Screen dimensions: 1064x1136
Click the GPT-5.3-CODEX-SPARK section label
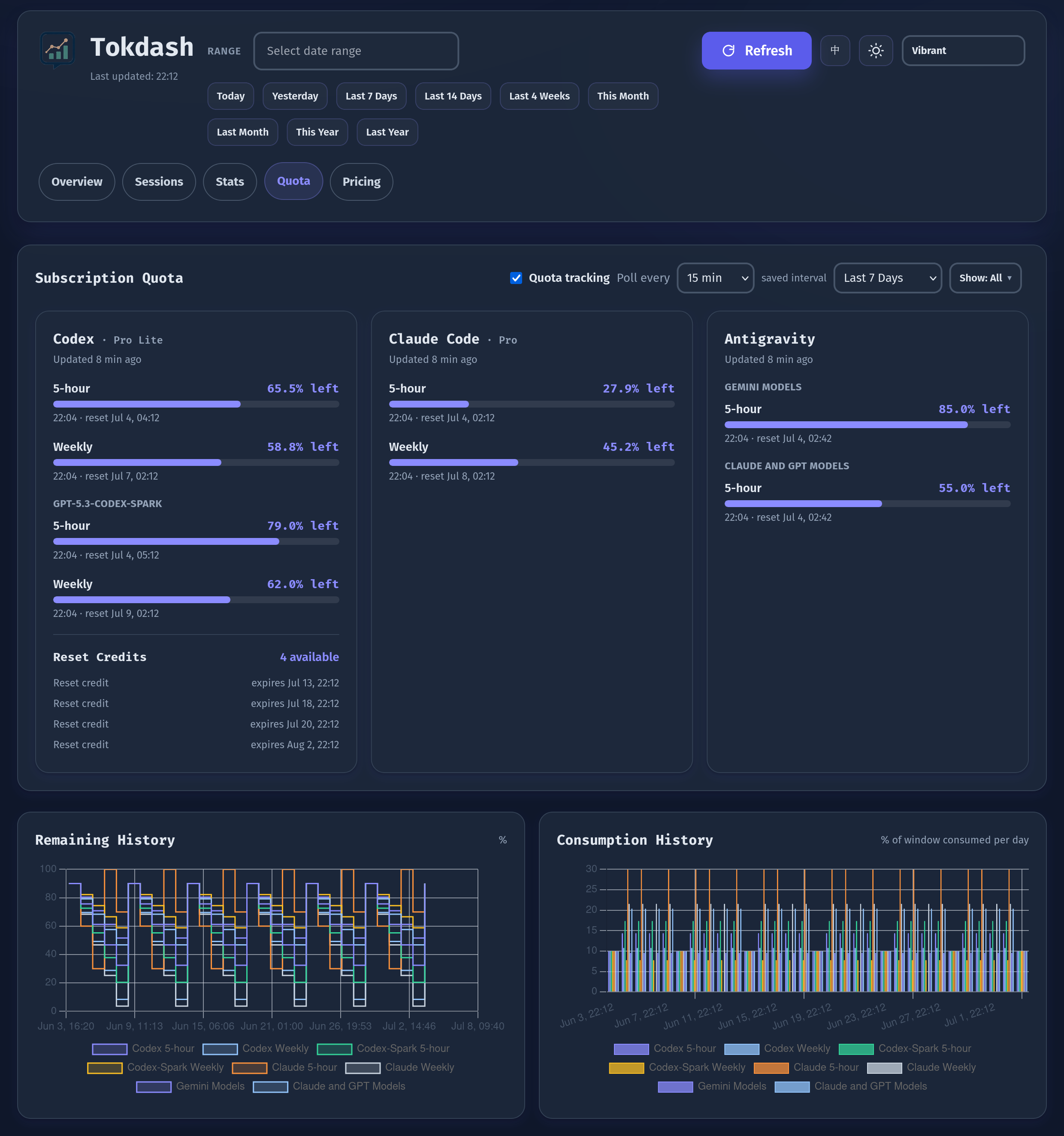coord(107,504)
